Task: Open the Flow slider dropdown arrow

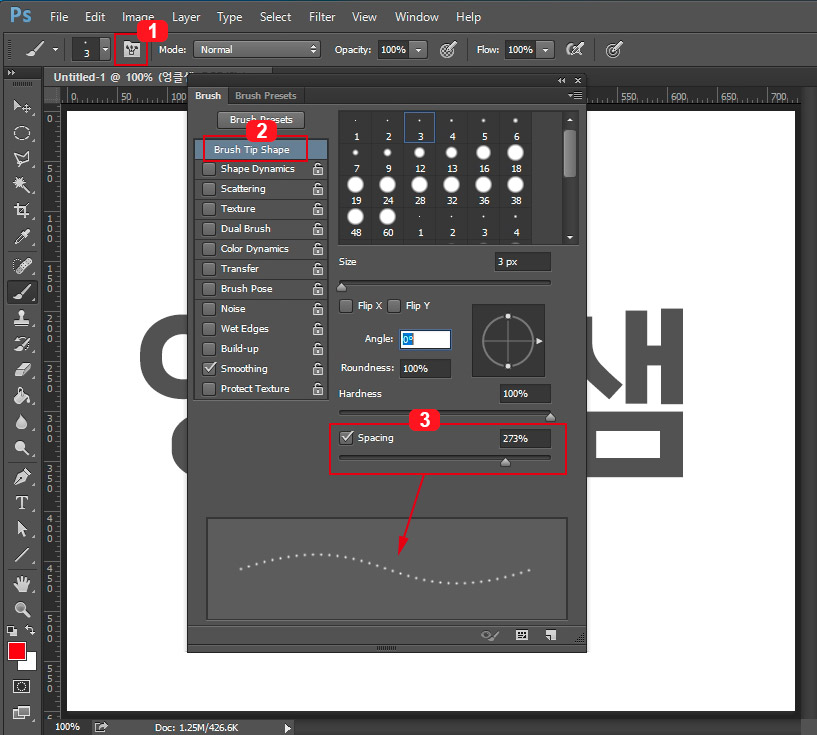Action: (x=545, y=50)
